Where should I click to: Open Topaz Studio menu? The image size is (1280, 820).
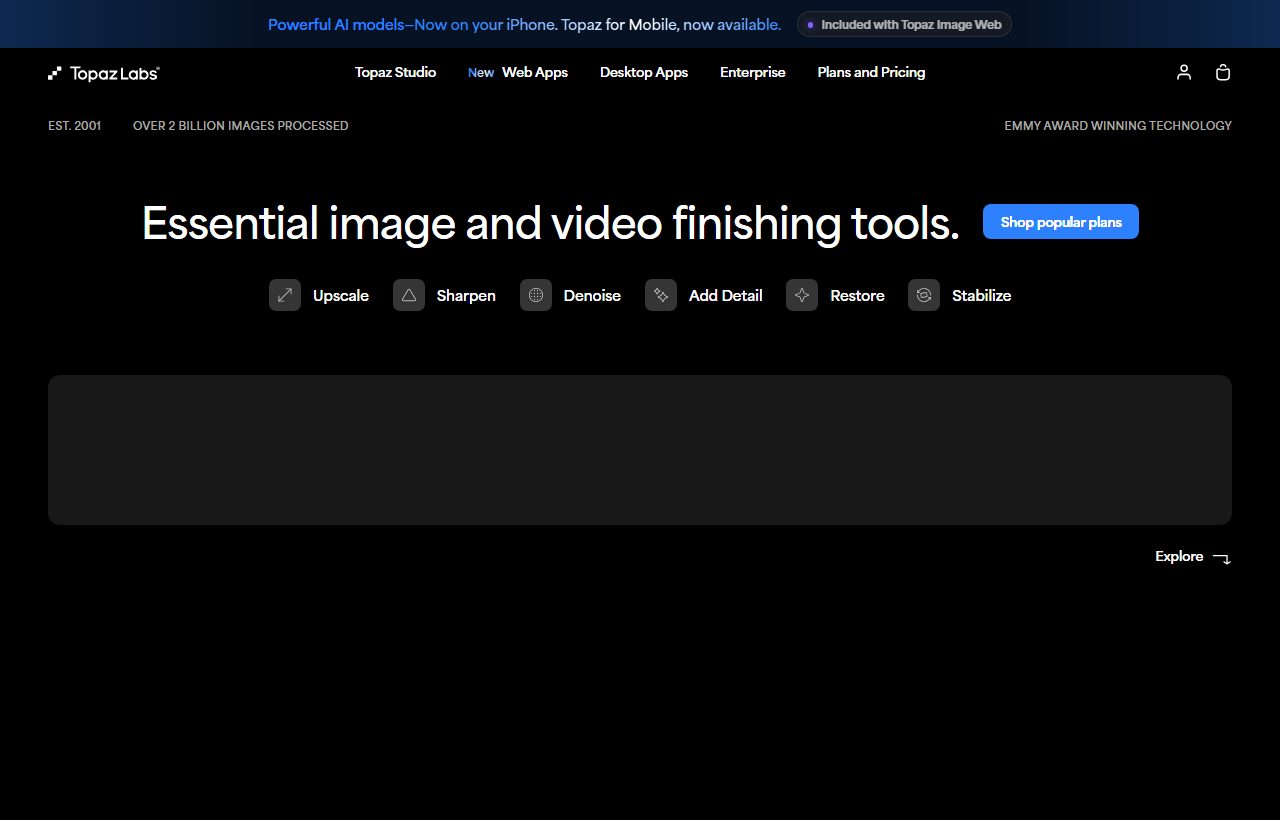tap(395, 72)
